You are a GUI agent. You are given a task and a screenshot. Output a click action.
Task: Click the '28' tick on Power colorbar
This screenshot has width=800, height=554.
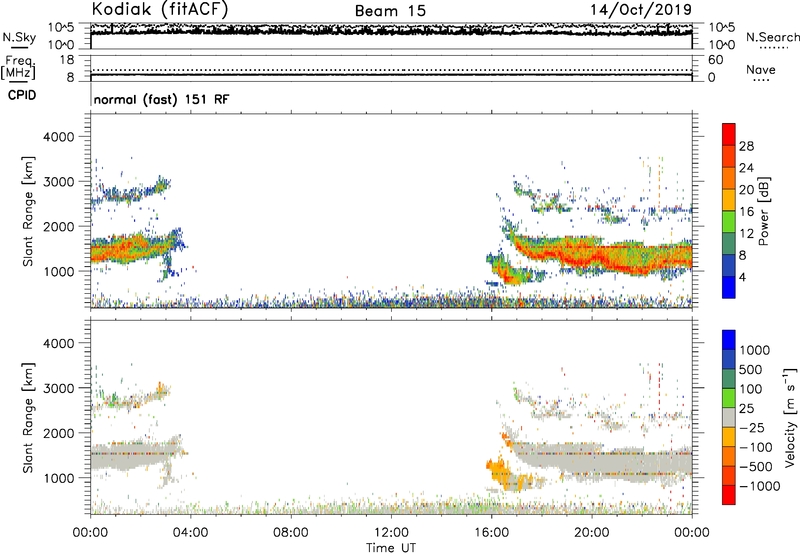[x=746, y=146]
